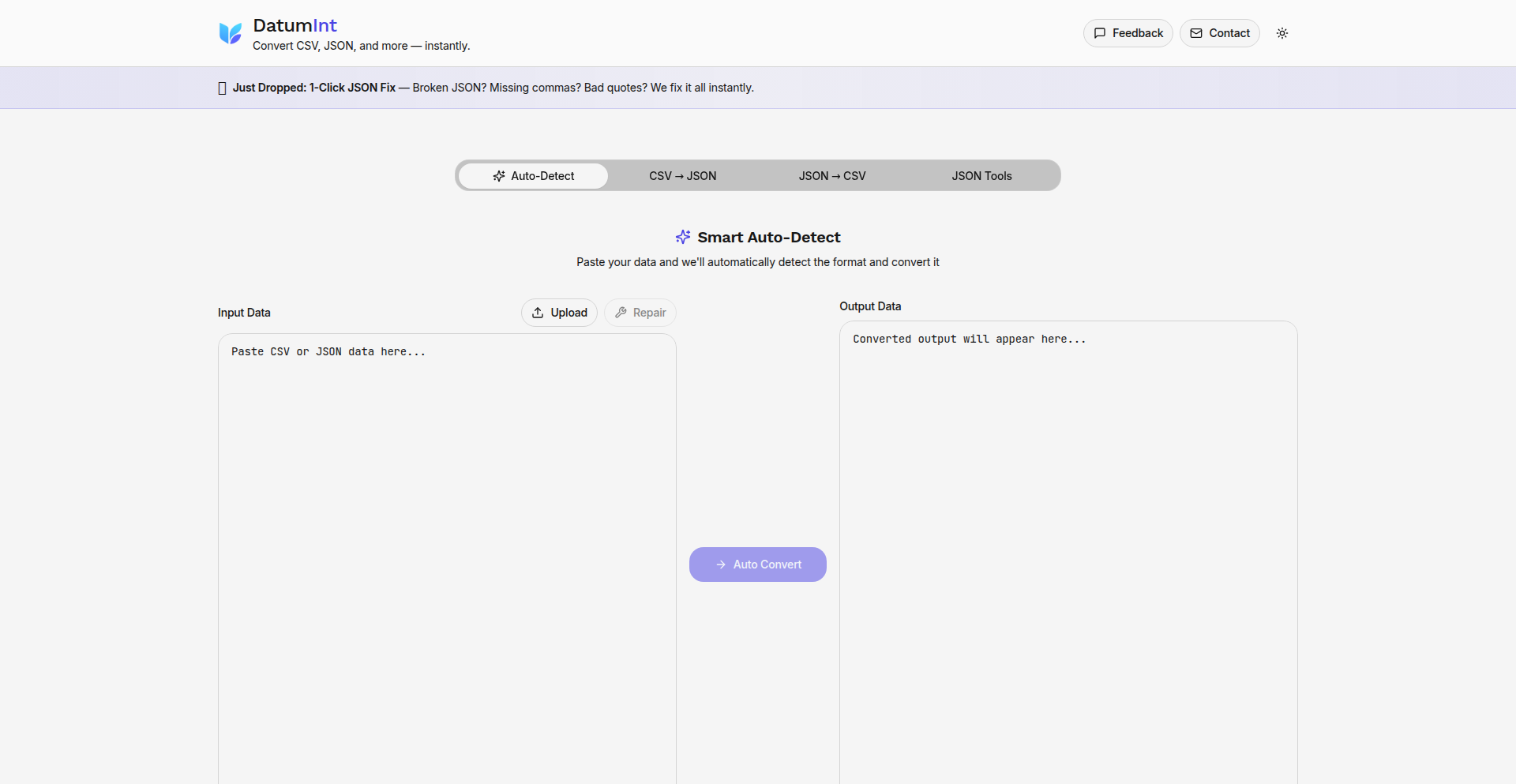Open the Feedback form

(1128, 33)
